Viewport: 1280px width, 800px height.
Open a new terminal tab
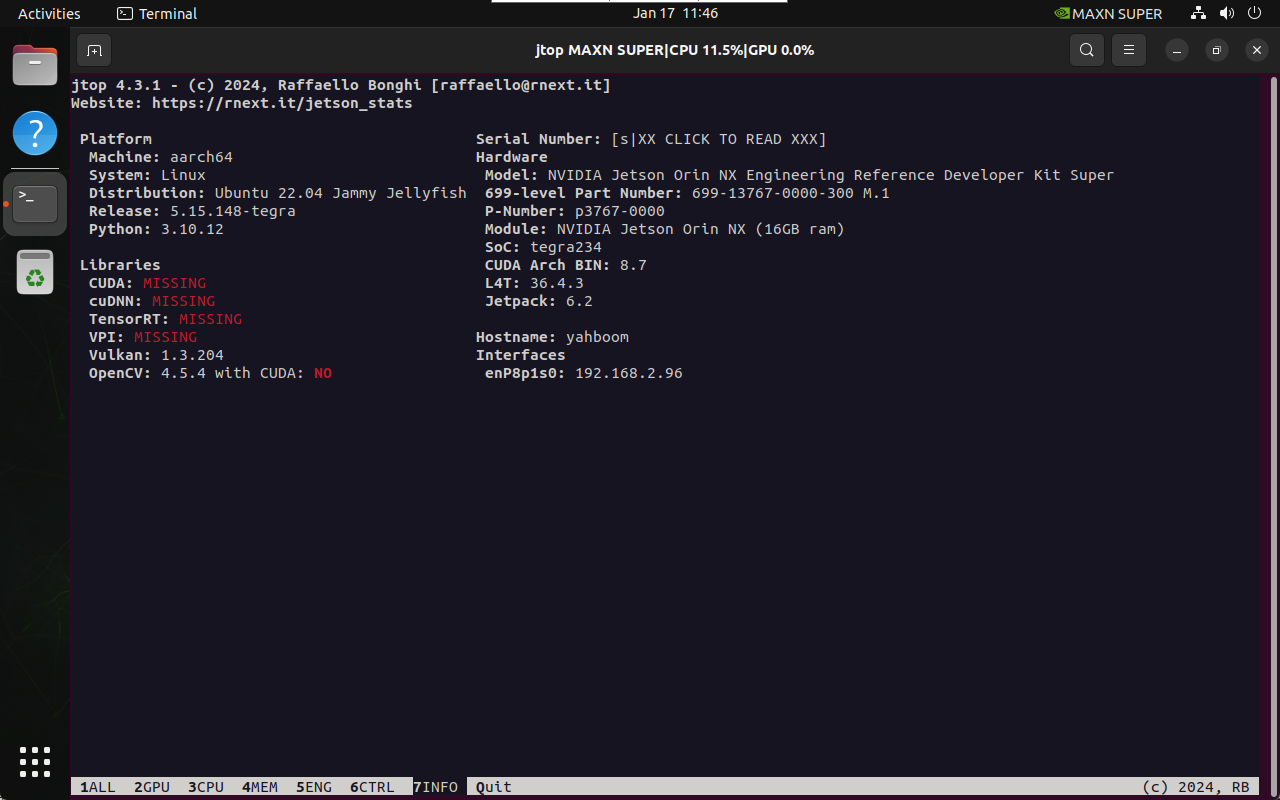pyautogui.click(x=94, y=50)
